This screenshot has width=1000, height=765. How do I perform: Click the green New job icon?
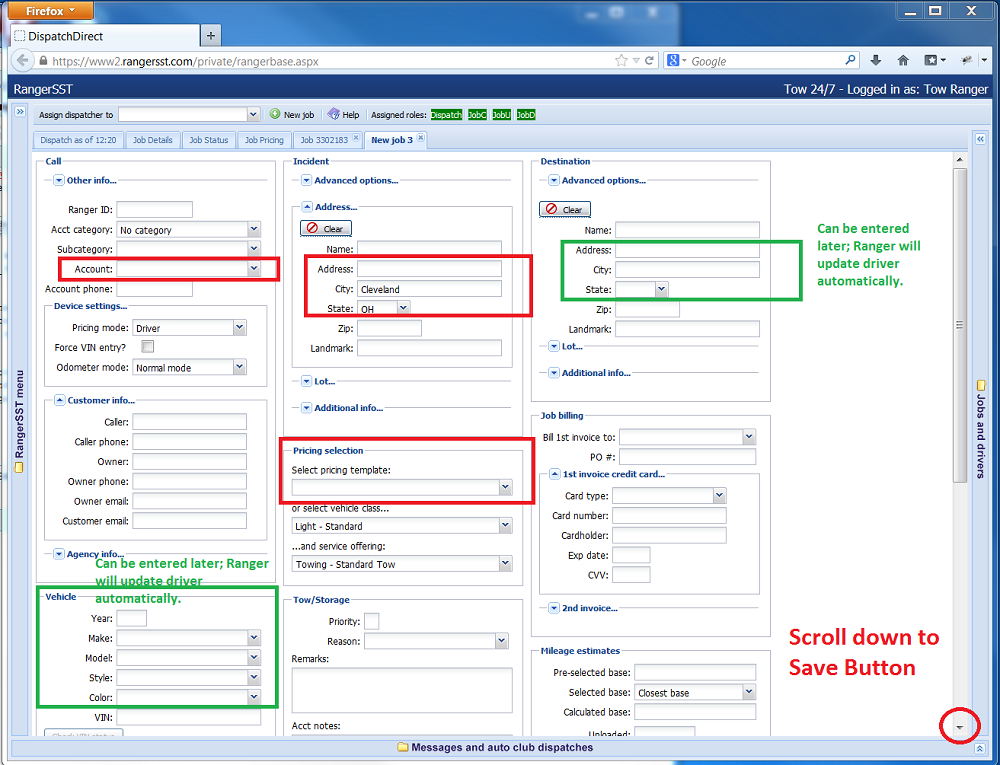point(275,115)
